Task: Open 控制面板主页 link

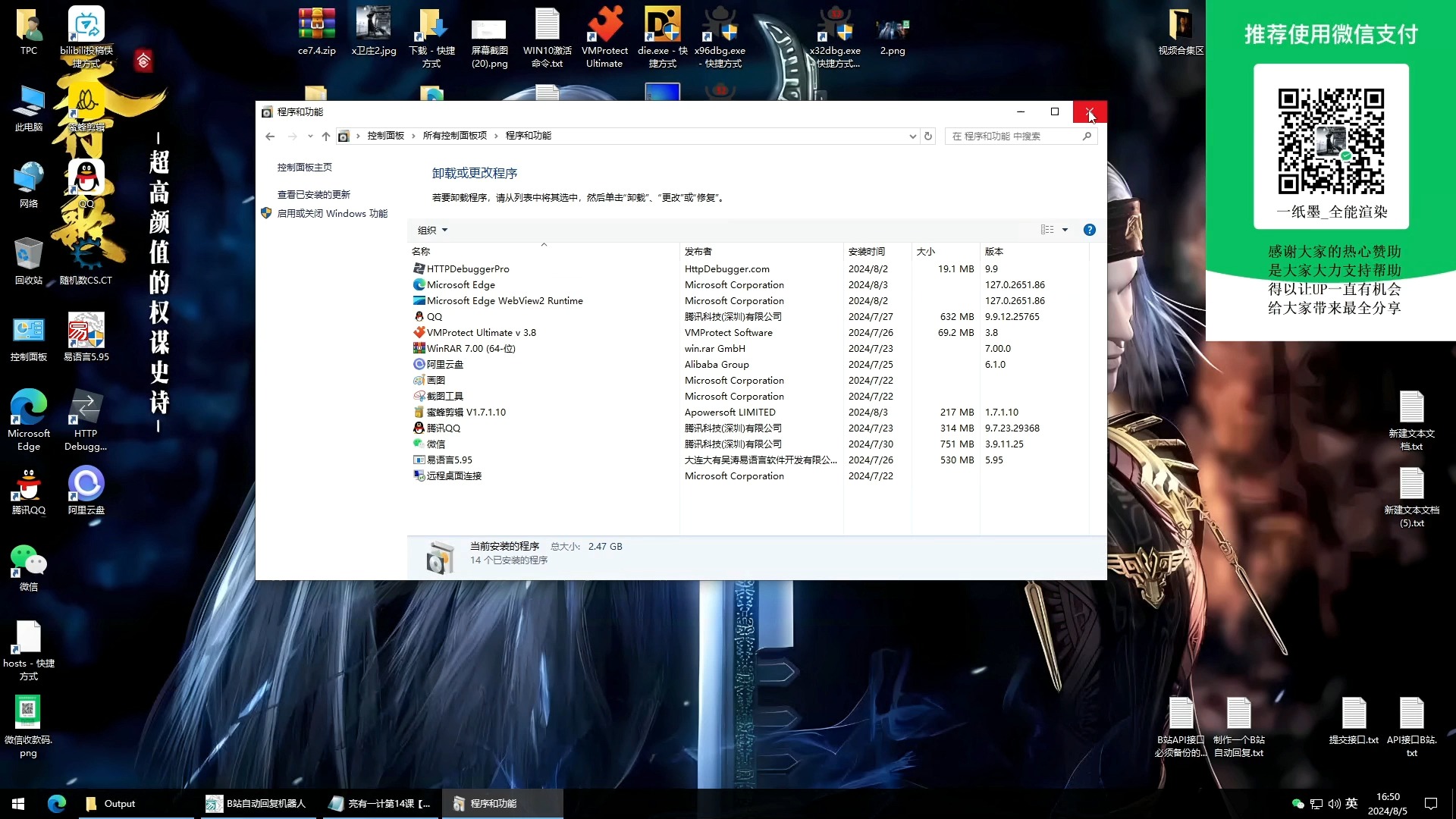Action: [304, 167]
